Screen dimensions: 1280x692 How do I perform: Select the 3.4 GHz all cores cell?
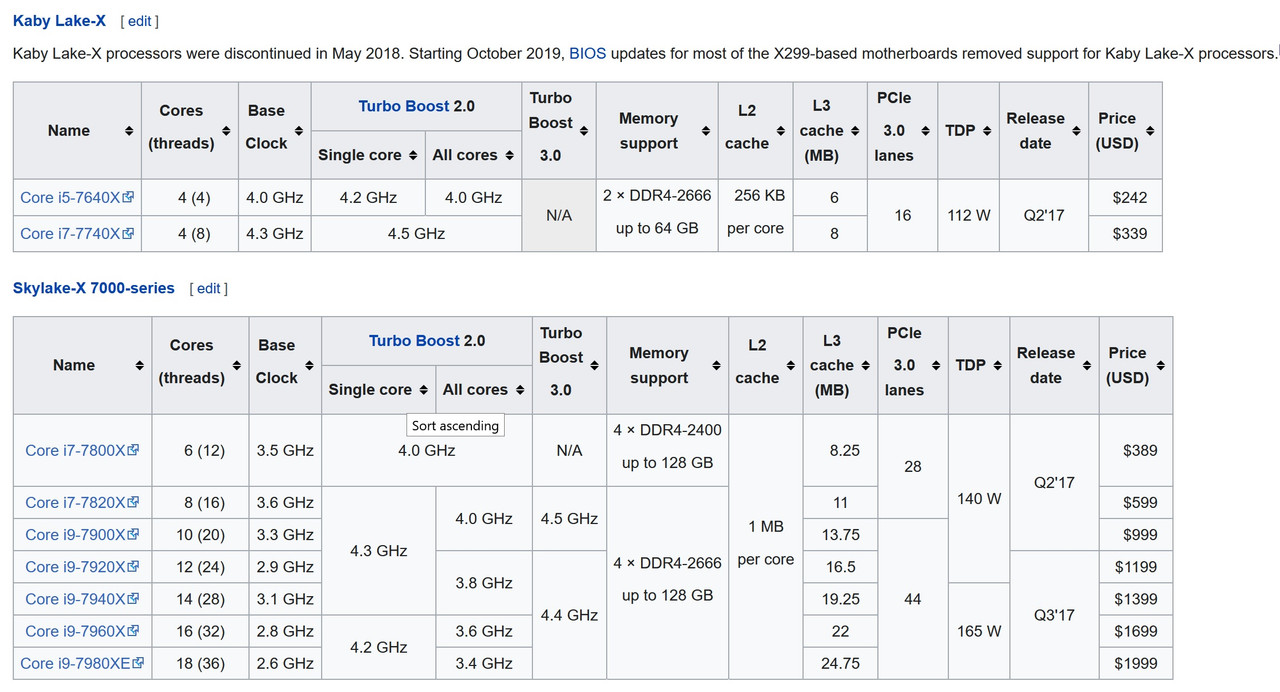484,663
